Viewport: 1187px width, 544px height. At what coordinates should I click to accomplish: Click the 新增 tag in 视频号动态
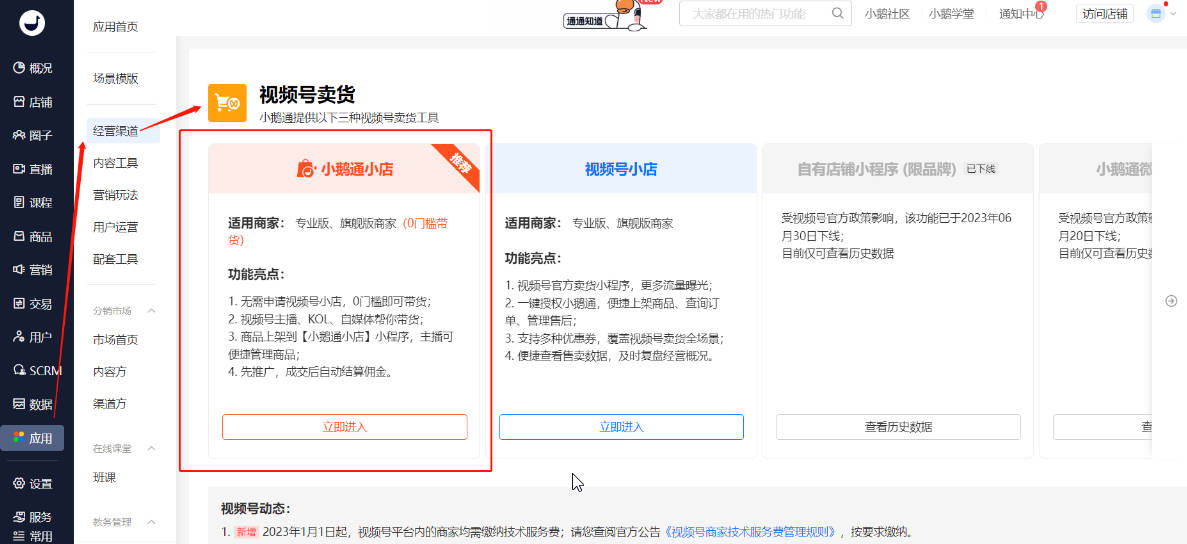coord(245,531)
